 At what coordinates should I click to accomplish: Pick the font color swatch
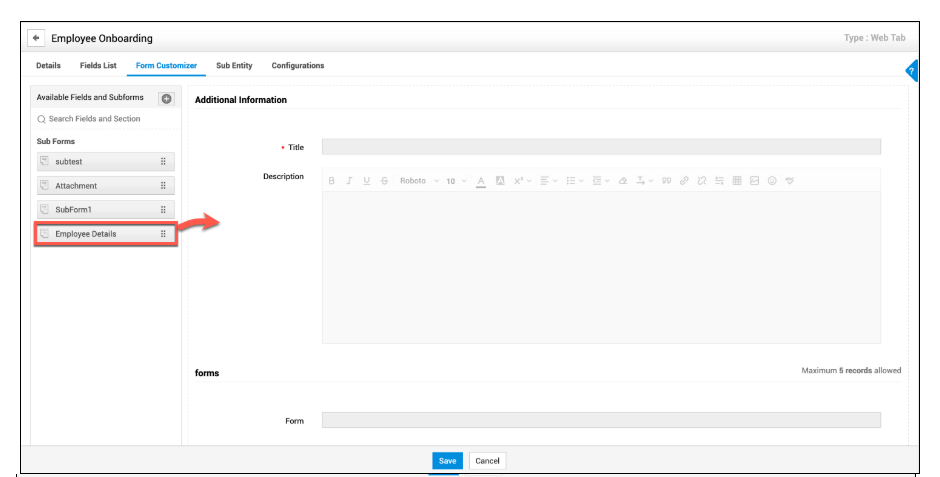click(481, 181)
